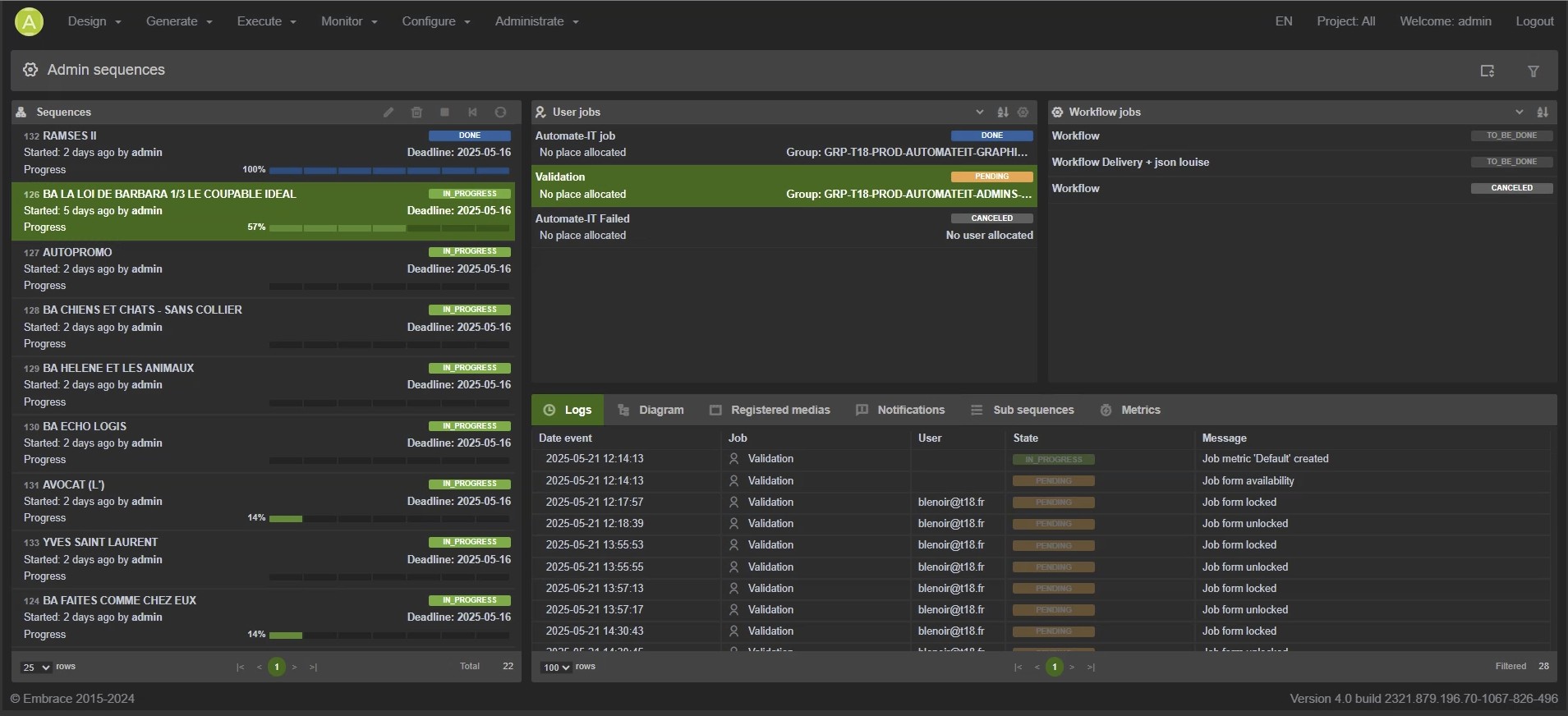This screenshot has height=716, width=1568.
Task: Go to first page in Sequences pager
Action: point(240,668)
